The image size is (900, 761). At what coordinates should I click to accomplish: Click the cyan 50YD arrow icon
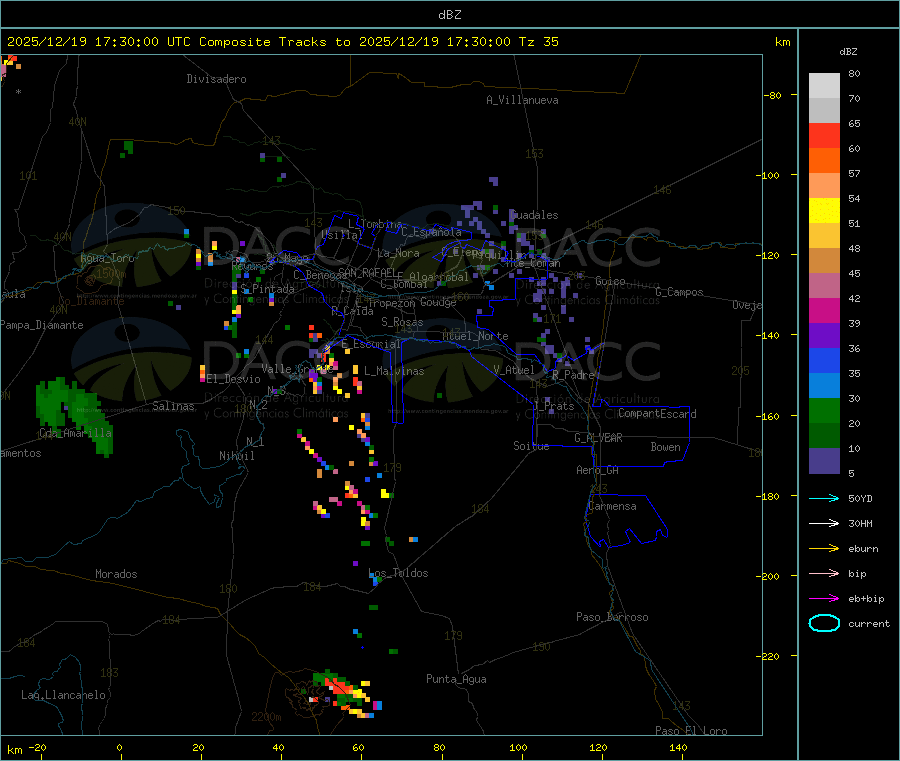pos(824,498)
